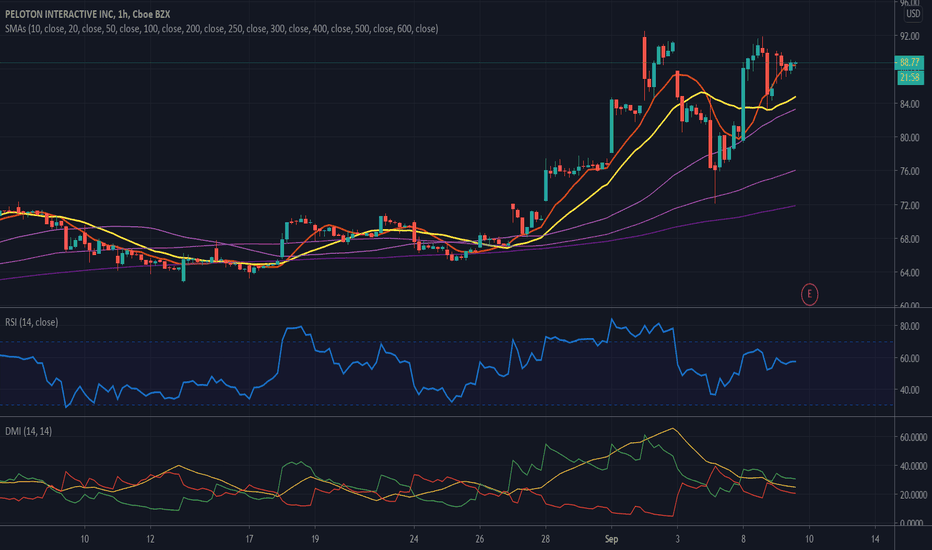Click the RSI (14, close) indicator label
The height and width of the screenshot is (550, 932).
coord(32,322)
